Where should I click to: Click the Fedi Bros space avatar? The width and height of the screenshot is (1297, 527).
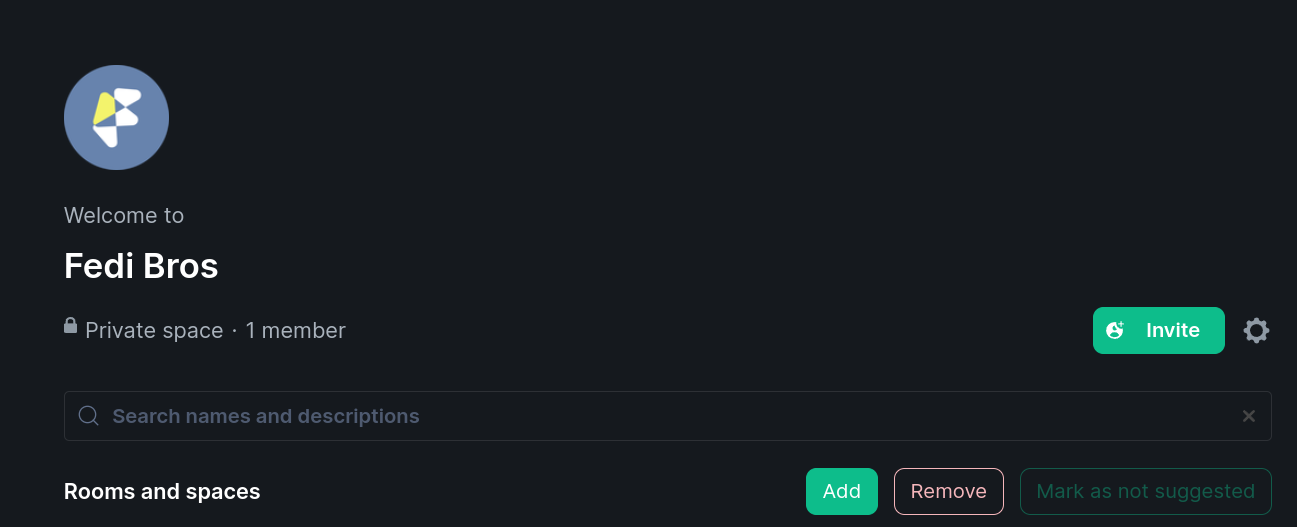point(116,117)
